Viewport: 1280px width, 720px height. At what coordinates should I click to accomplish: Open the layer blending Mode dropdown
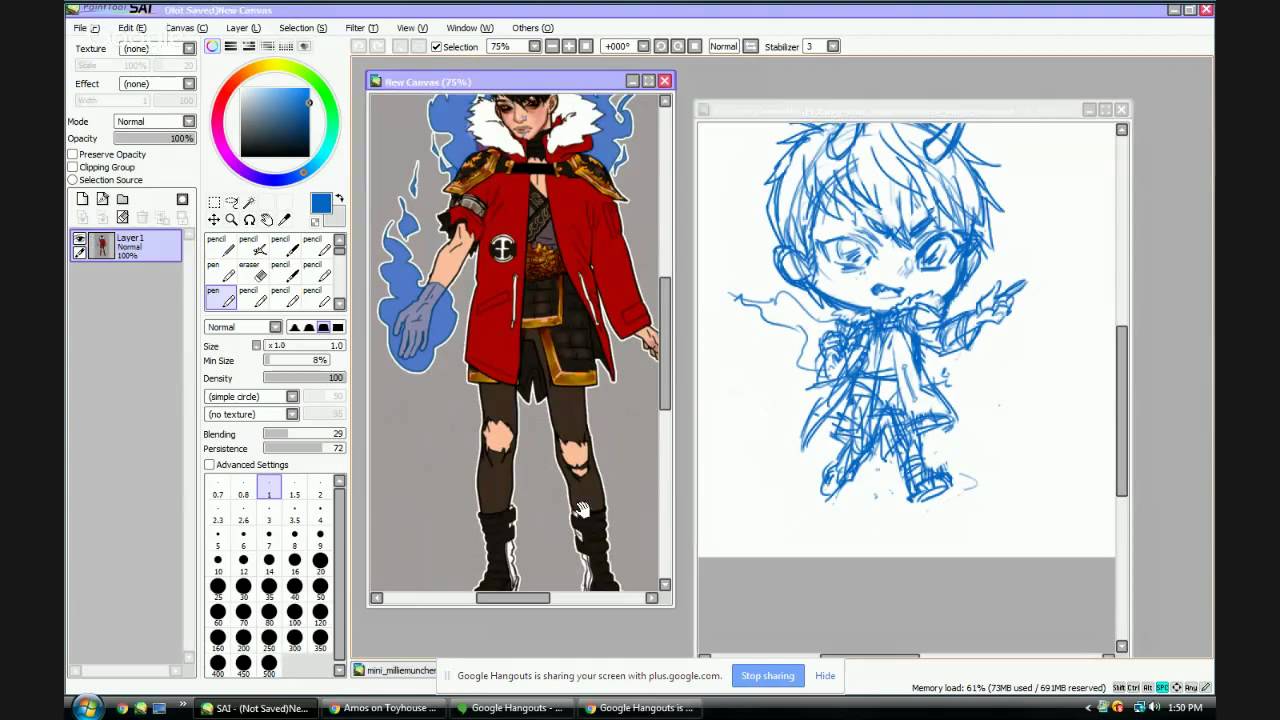(x=154, y=121)
